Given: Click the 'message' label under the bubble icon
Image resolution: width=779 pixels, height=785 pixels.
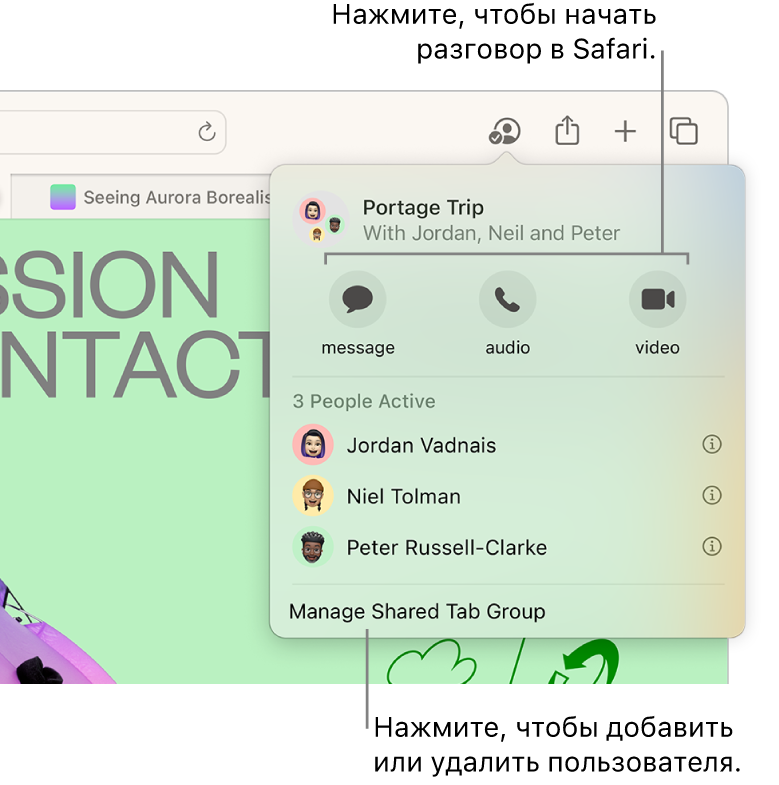Looking at the screenshot, I should pos(358,347).
